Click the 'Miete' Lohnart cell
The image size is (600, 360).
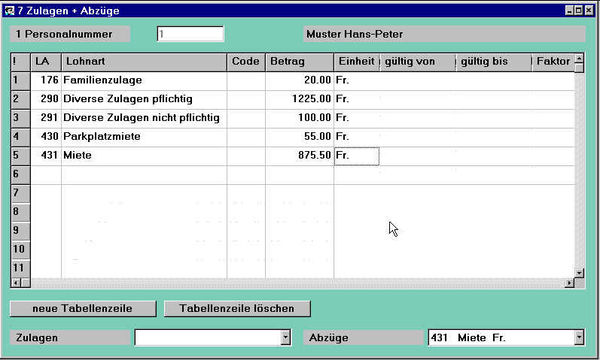tap(144, 155)
